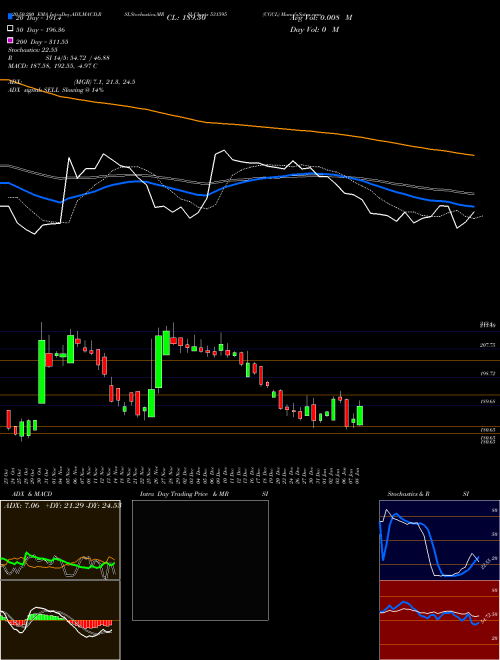
Task: Click the first date label '23 Oct' on the axis
Action: point(6,476)
